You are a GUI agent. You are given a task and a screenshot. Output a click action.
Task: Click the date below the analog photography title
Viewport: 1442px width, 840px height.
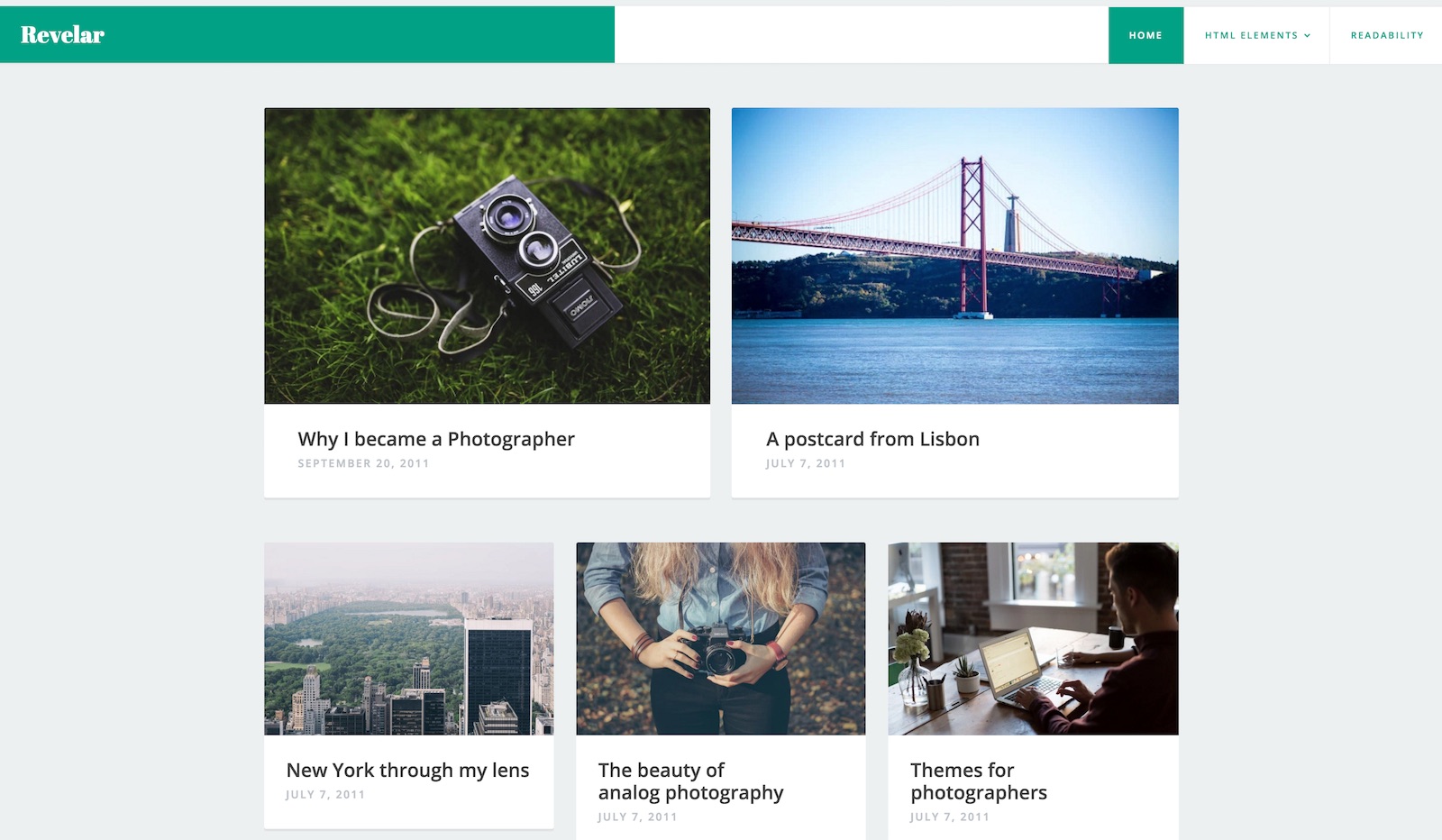click(x=637, y=817)
